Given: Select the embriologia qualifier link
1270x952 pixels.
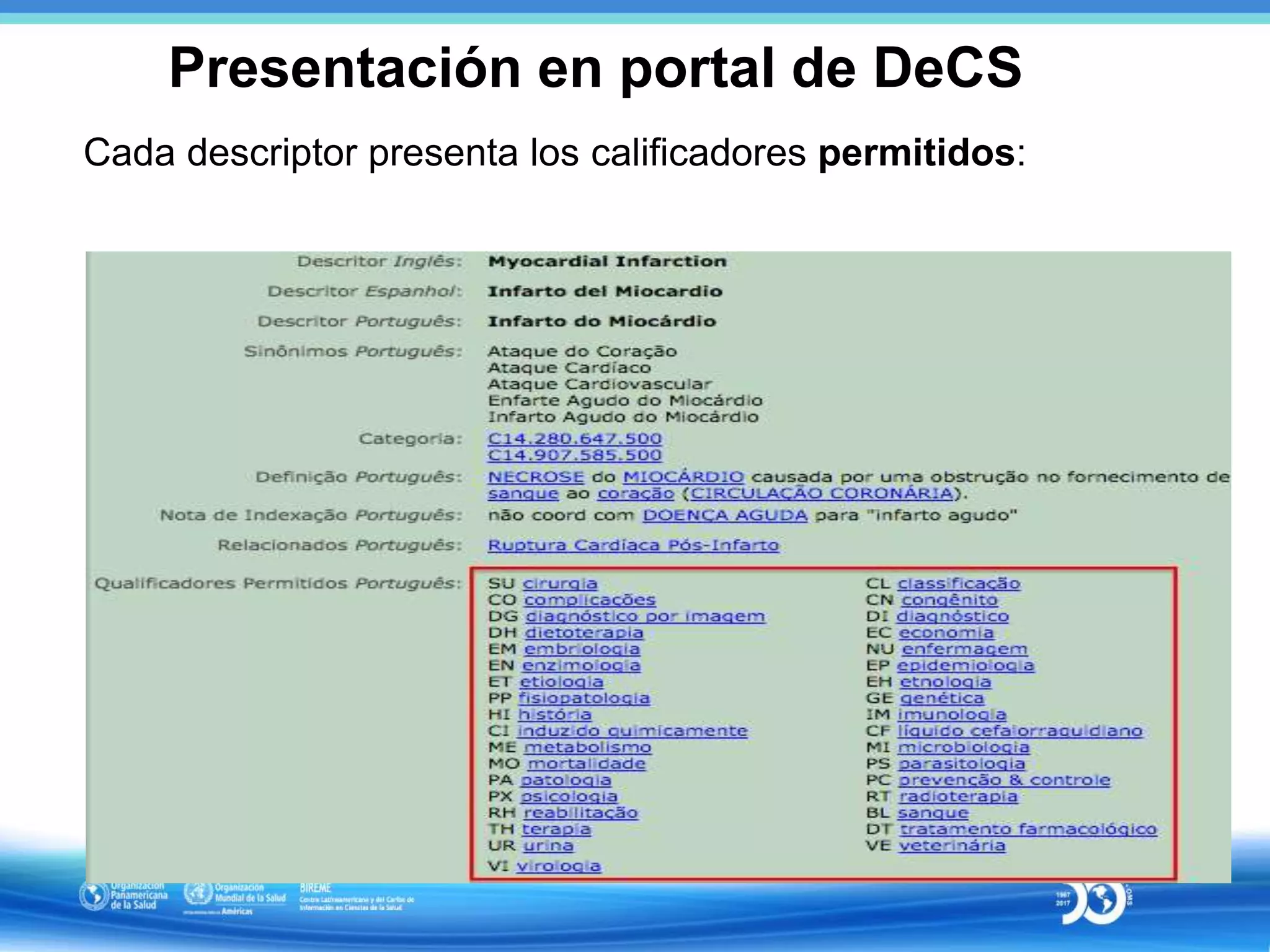Looking at the screenshot, I should [x=582, y=650].
